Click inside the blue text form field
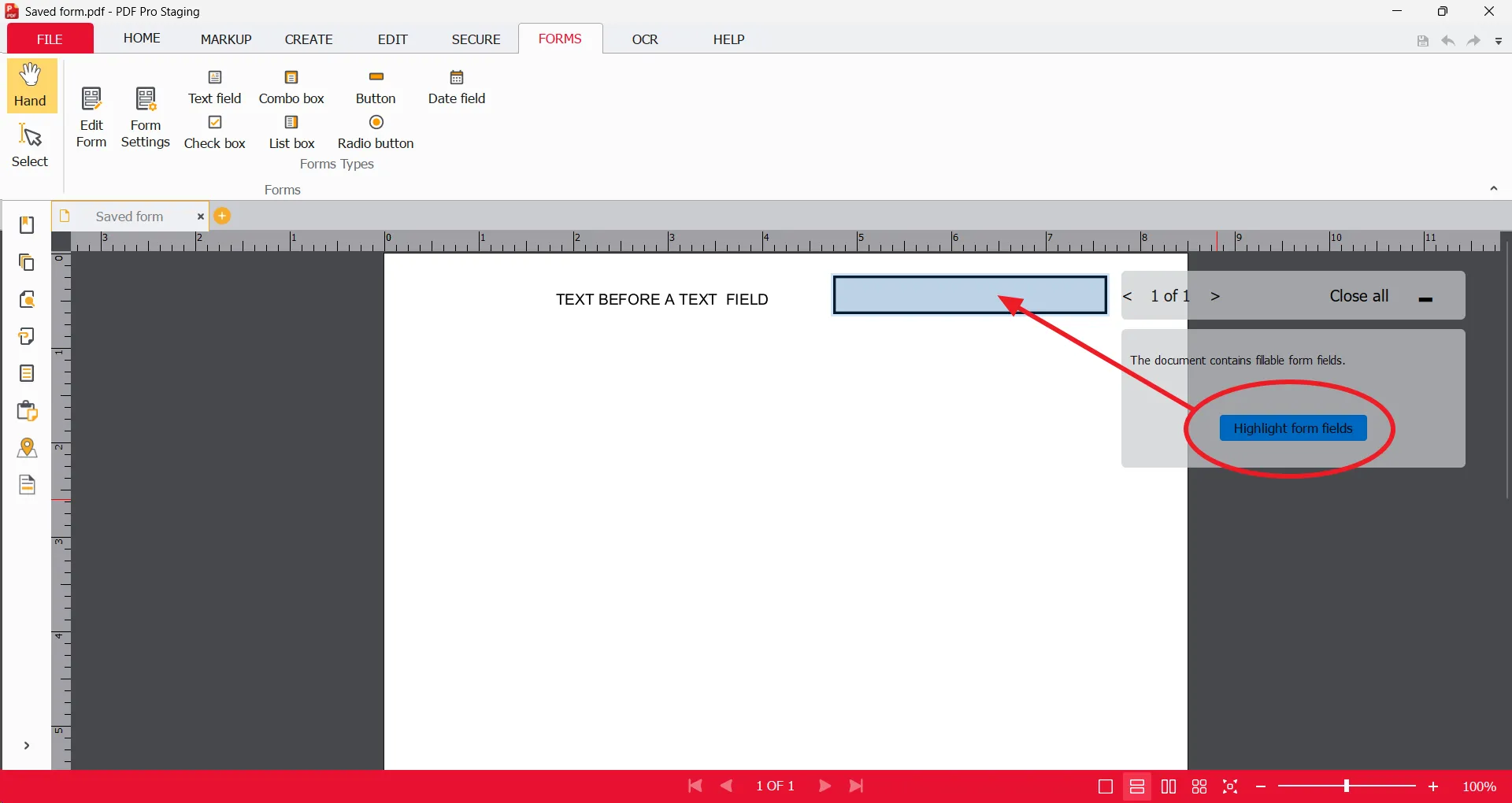The height and width of the screenshot is (803, 1512). click(x=970, y=295)
